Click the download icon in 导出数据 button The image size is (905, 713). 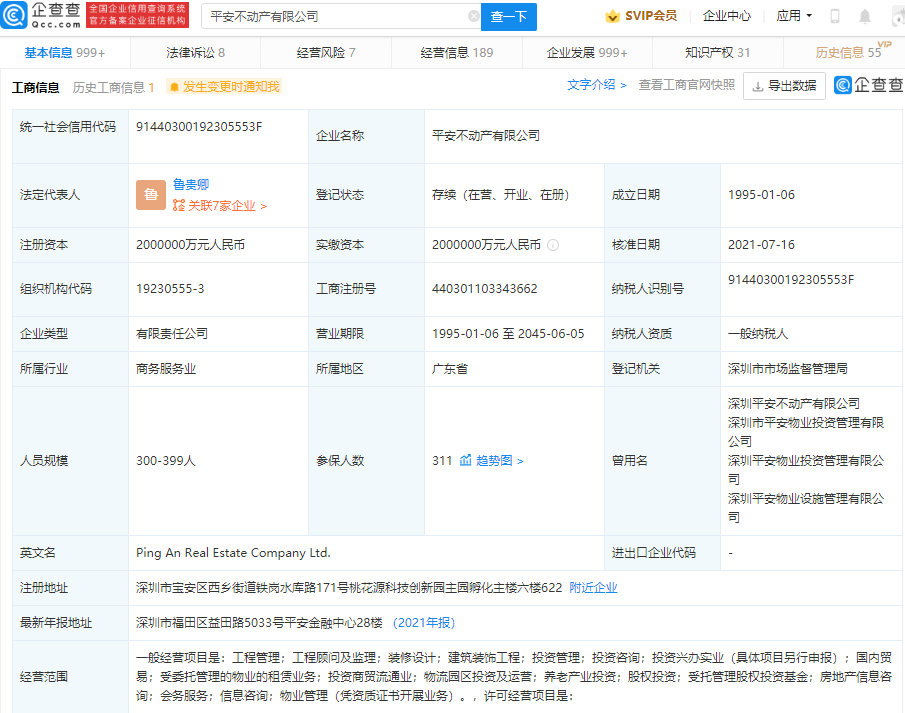pyautogui.click(x=758, y=87)
